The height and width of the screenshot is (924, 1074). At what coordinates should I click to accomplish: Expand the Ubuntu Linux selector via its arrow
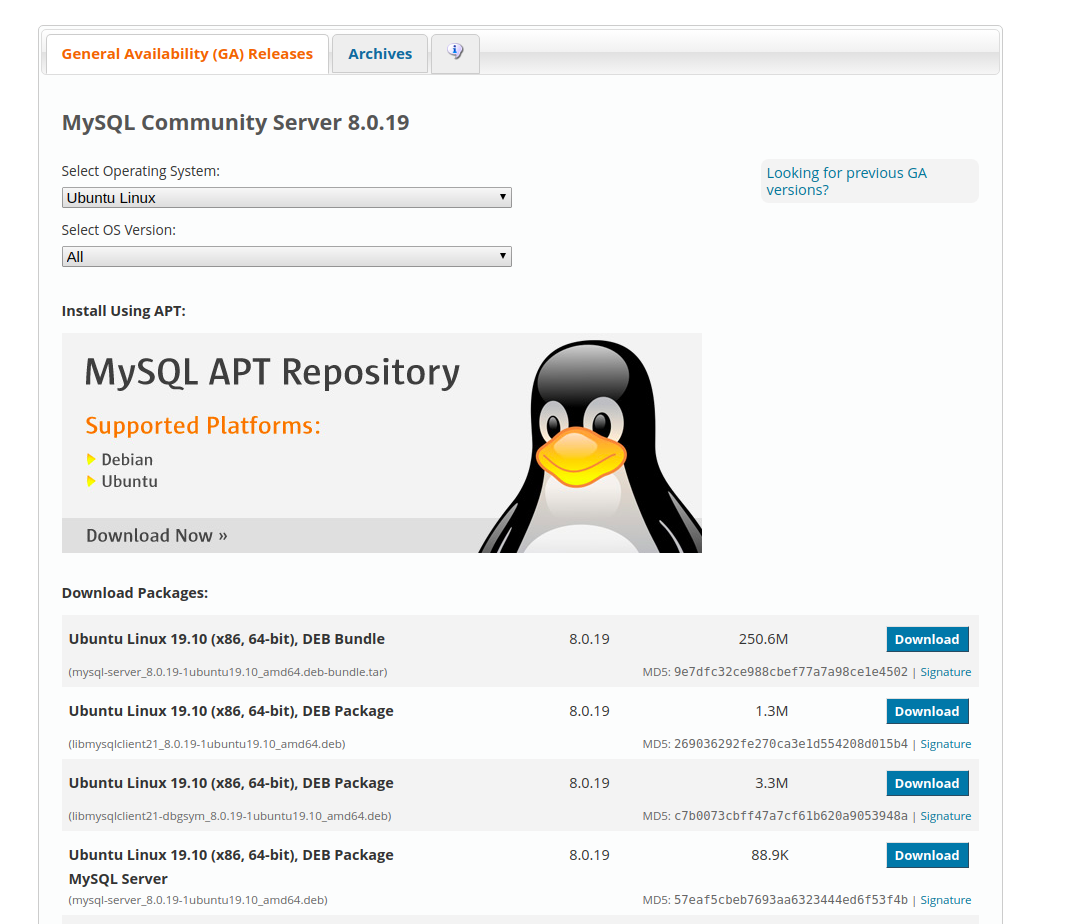pyautogui.click(x=503, y=197)
